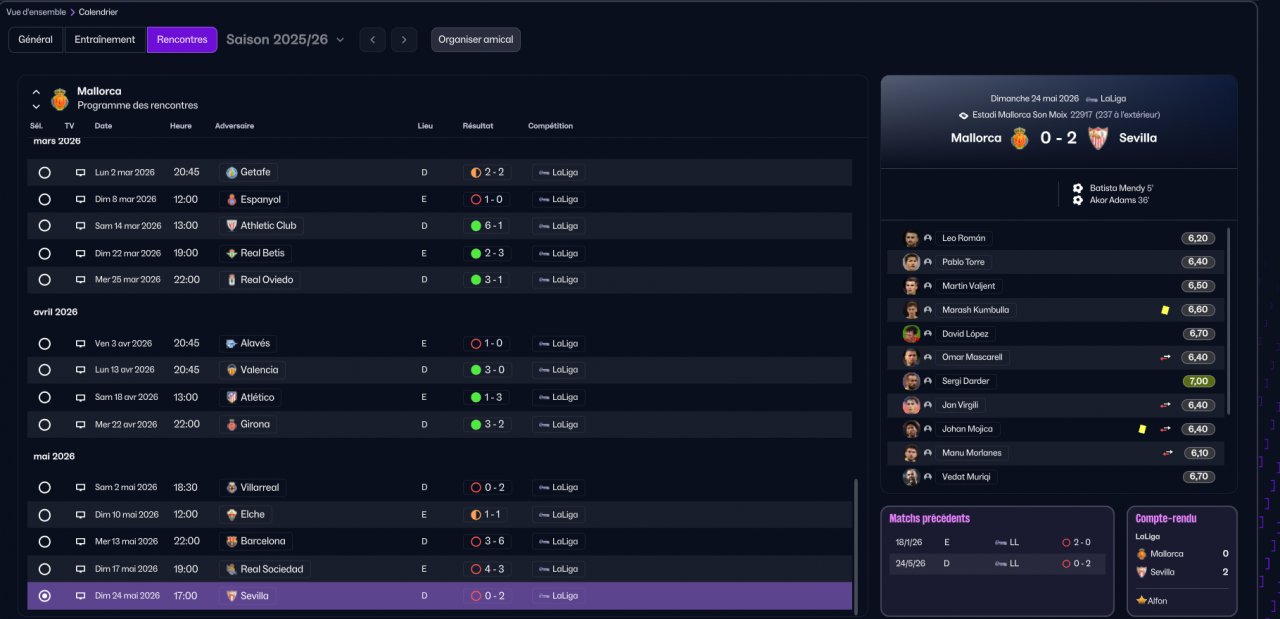Click the LaLiga competition tag on Espanyol row
This screenshot has width=1280, height=619.
[x=559, y=199]
